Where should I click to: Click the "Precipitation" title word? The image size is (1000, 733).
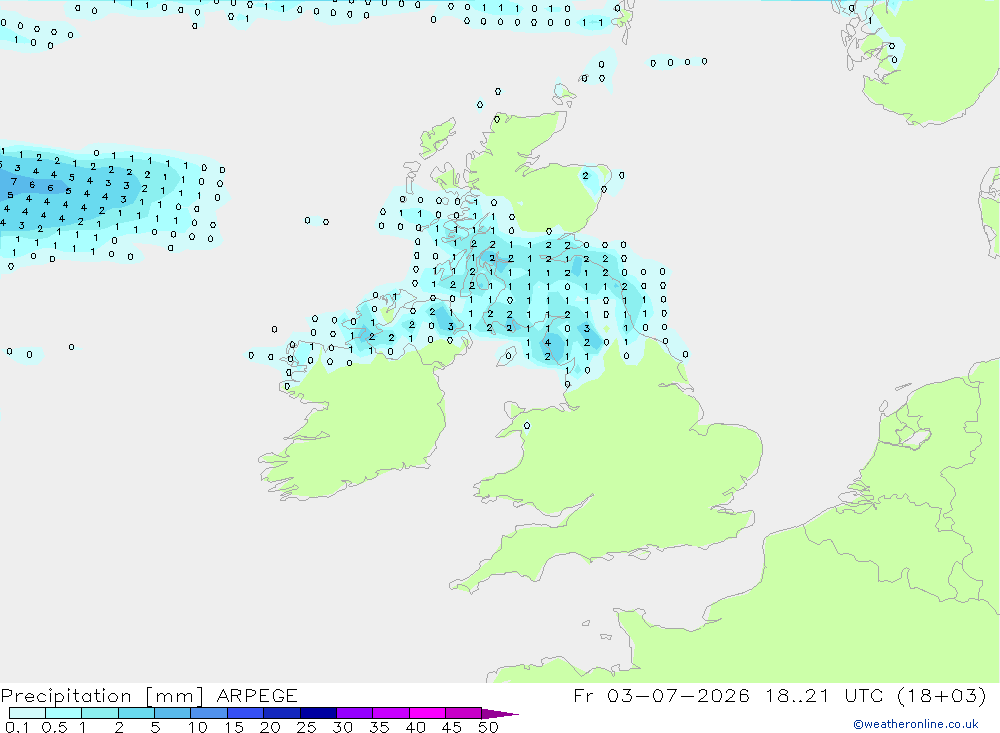pos(66,696)
